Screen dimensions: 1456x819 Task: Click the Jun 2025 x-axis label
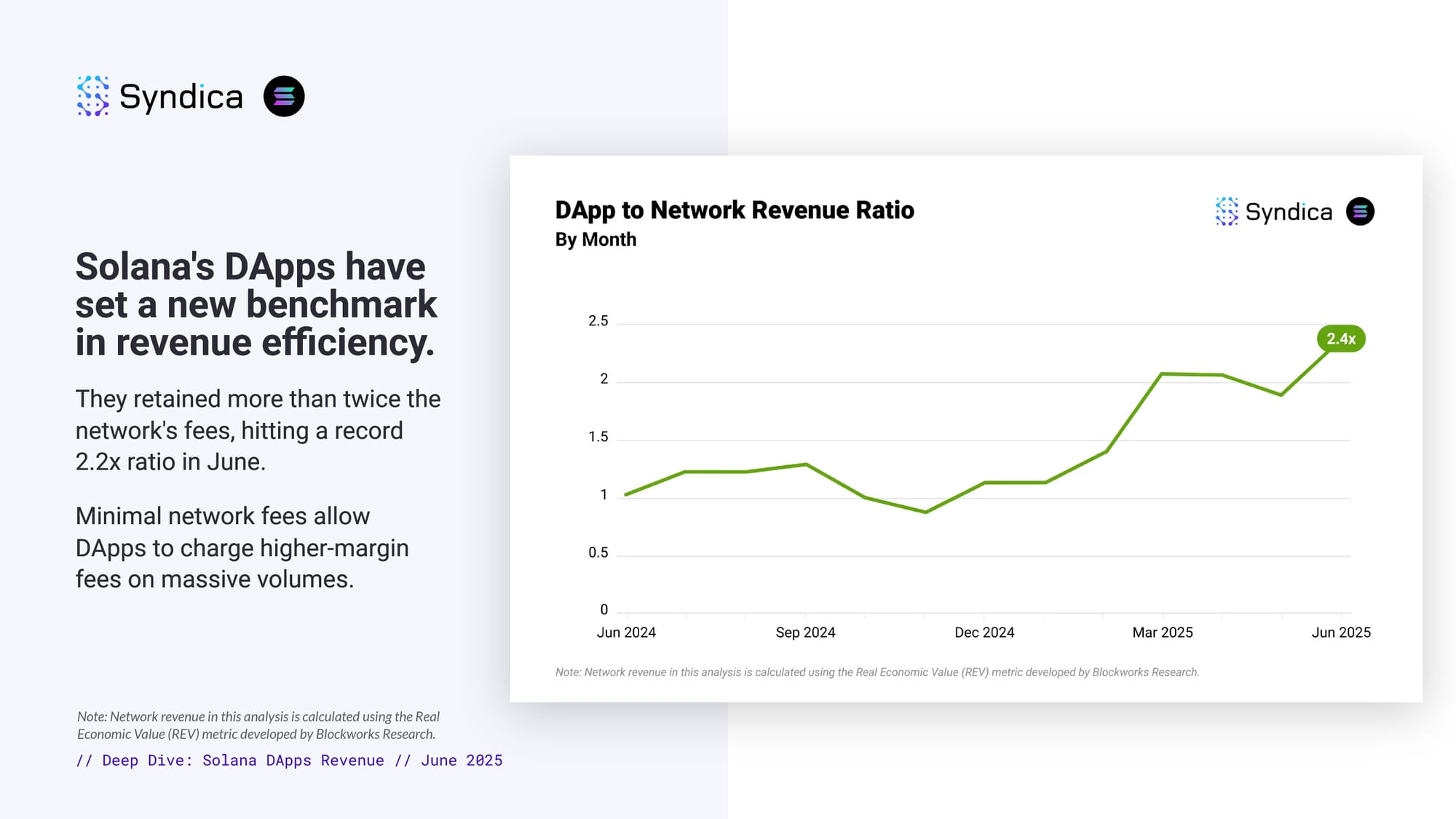[1341, 633]
